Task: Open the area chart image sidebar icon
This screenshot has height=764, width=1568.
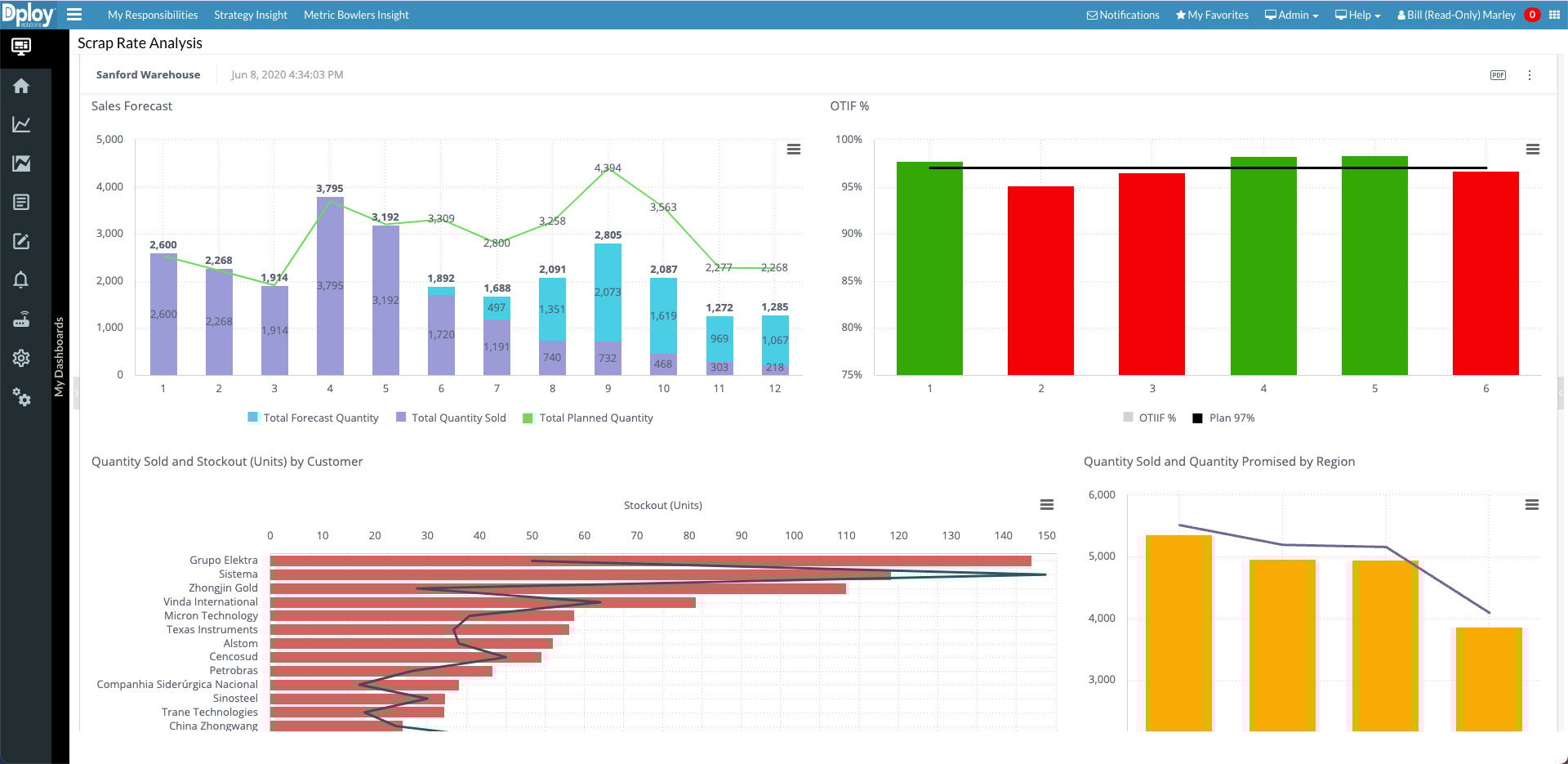Action: coord(21,163)
